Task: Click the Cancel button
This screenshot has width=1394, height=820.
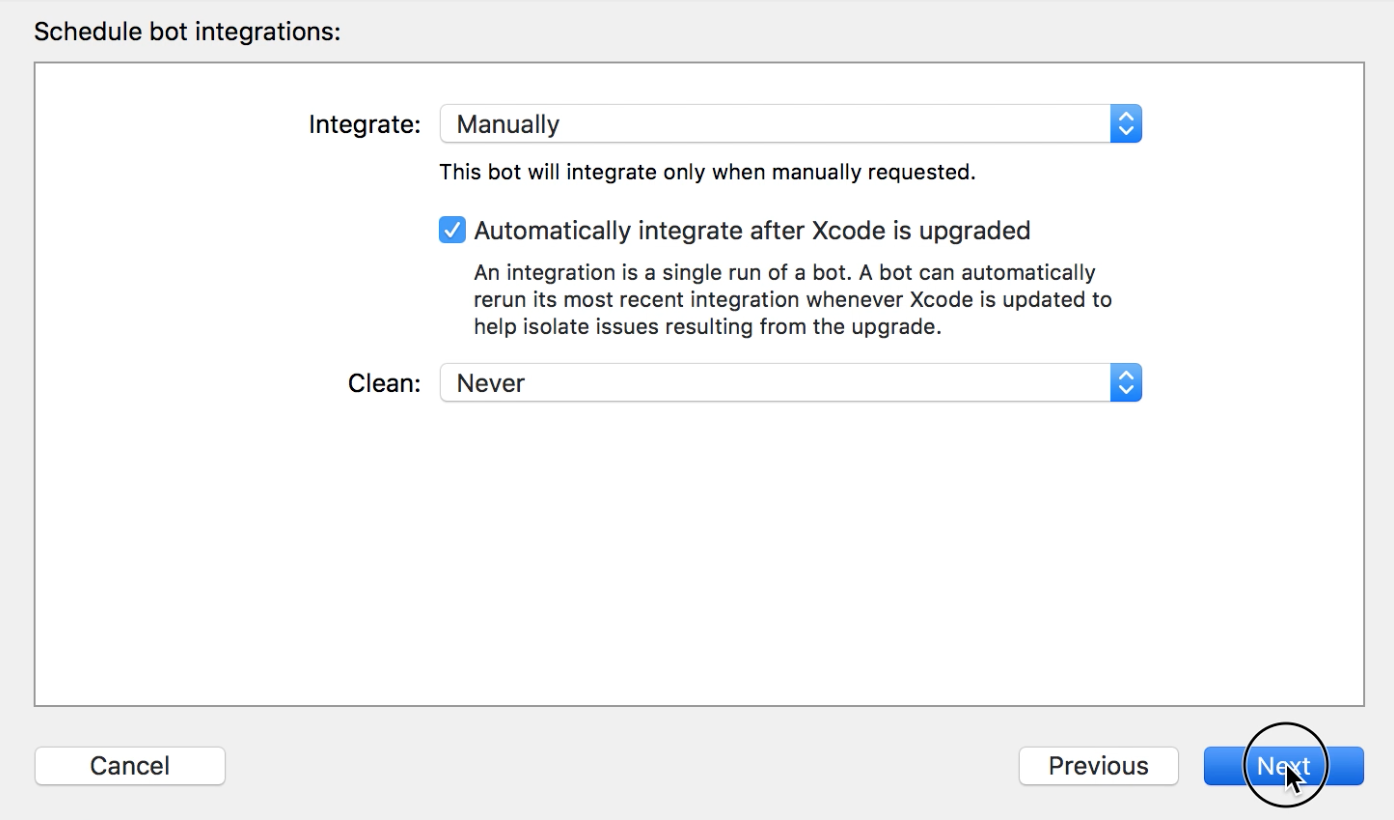Action: pos(130,766)
